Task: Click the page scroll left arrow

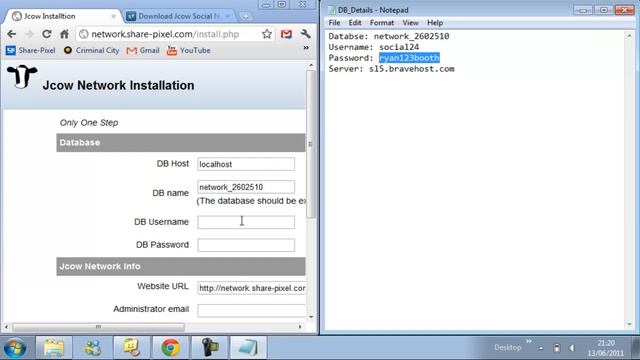Action: click(x=6, y=327)
